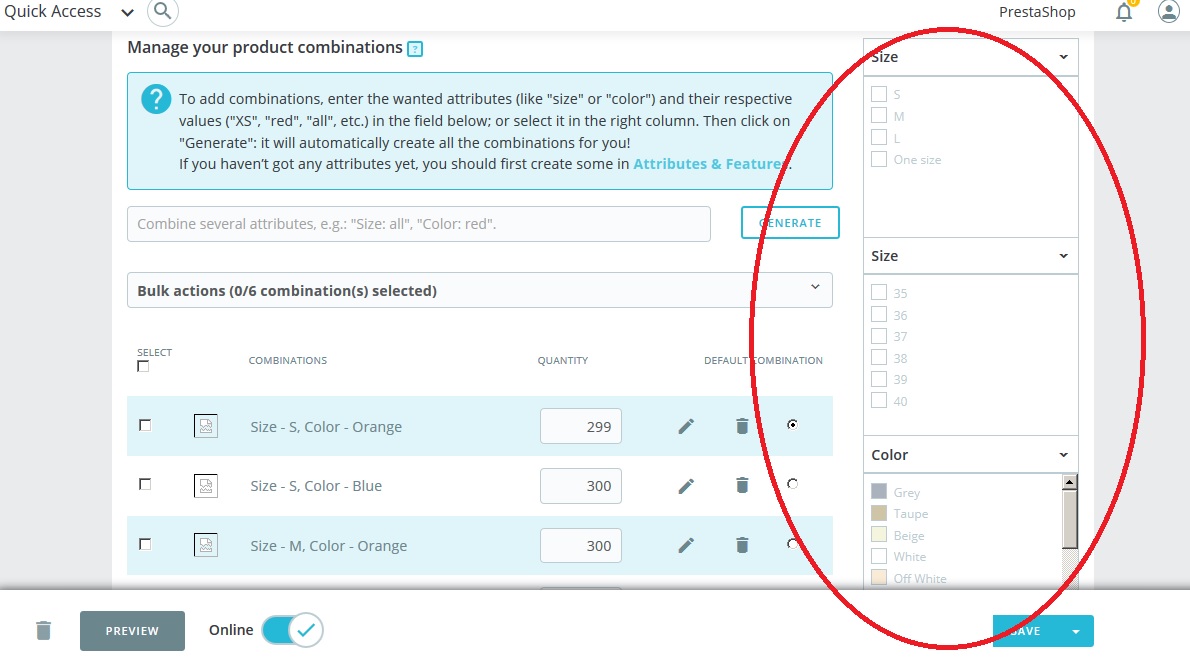Click the product trash icon in footer
Viewport: 1190px width, 662px height.
(43, 630)
